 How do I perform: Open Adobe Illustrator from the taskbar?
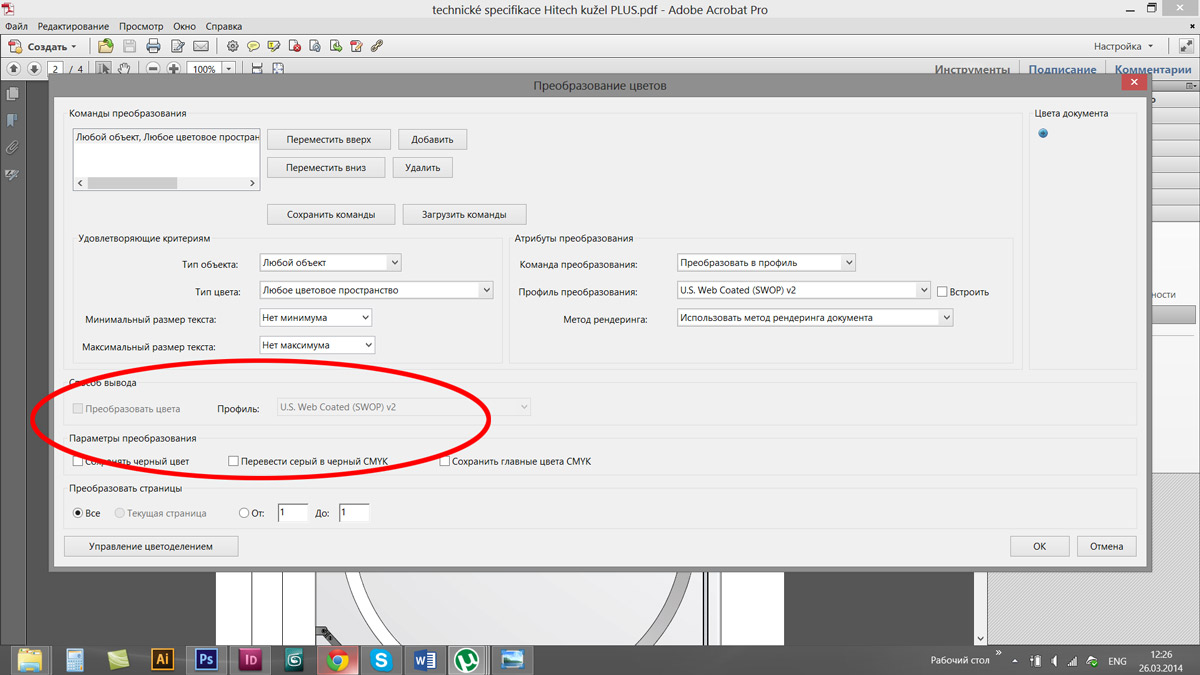click(162, 659)
